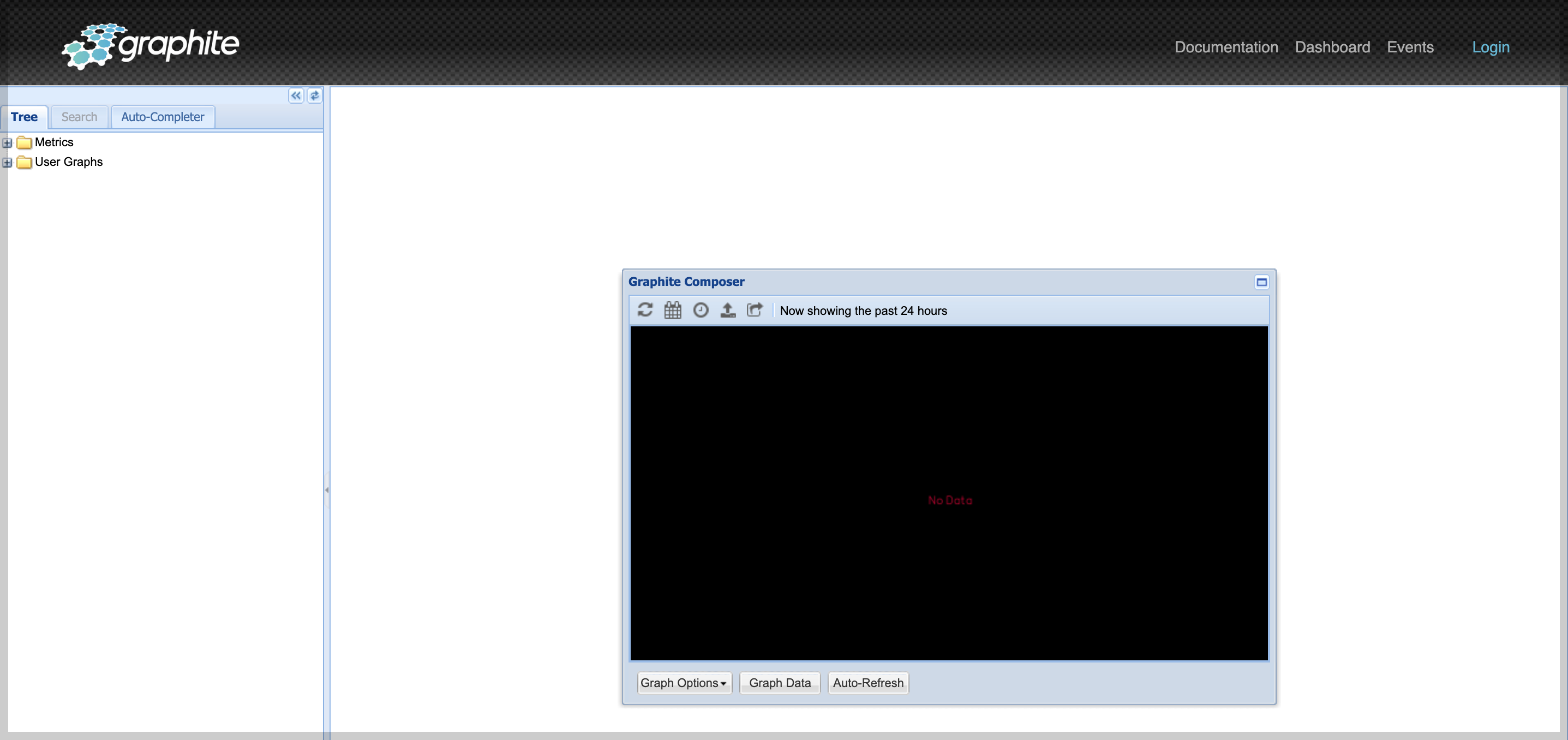Open the calendar date range picker icon
This screenshot has height=740, width=1568.
click(x=673, y=310)
